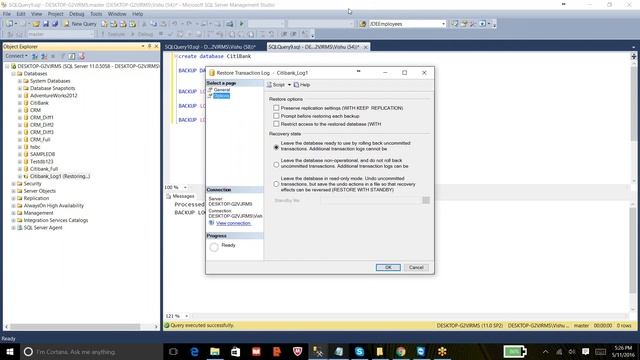
Task: Click the Open File folder icon in toolbar
Action: point(36,24)
